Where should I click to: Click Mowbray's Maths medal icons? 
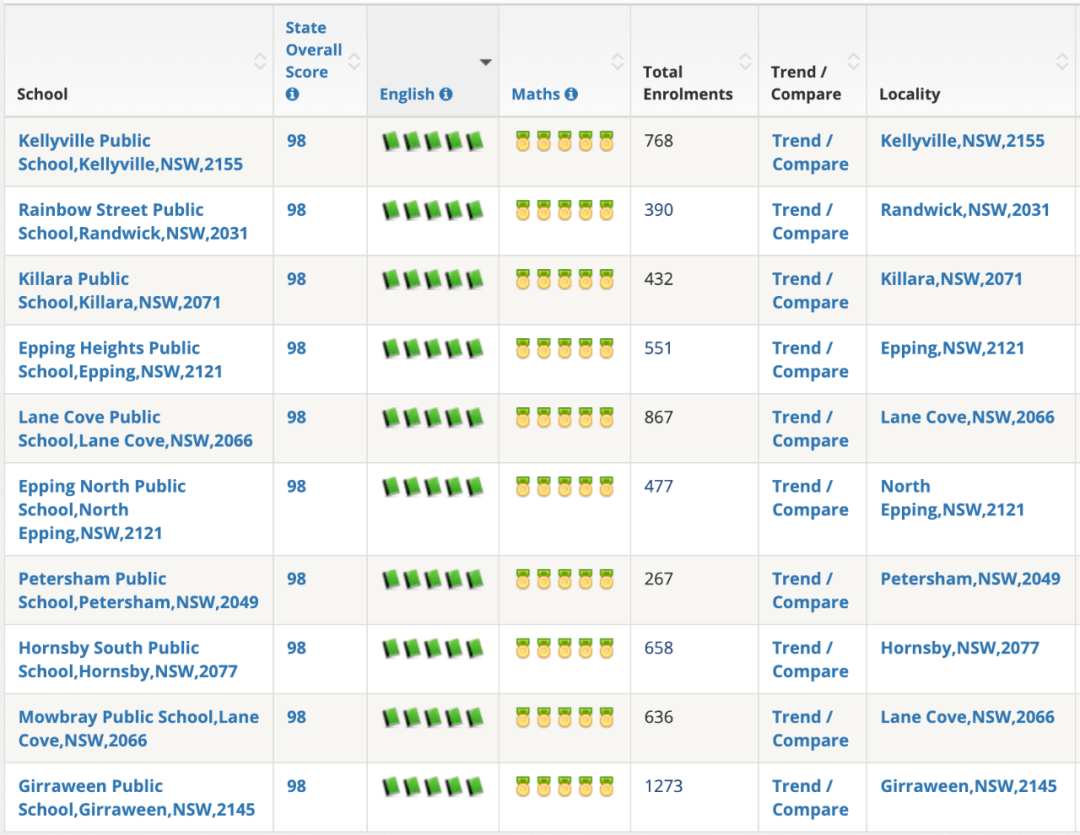pos(564,718)
